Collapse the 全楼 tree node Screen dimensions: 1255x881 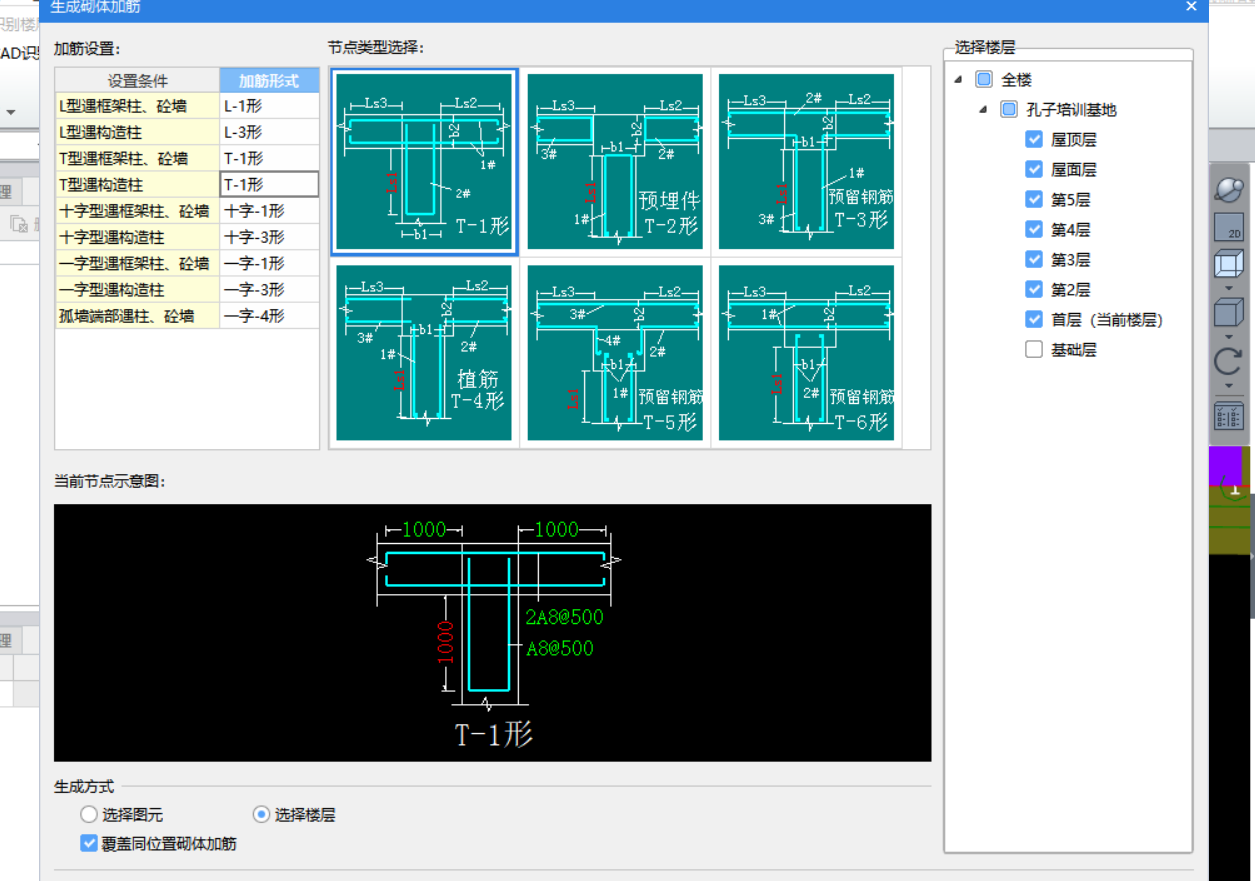959,80
